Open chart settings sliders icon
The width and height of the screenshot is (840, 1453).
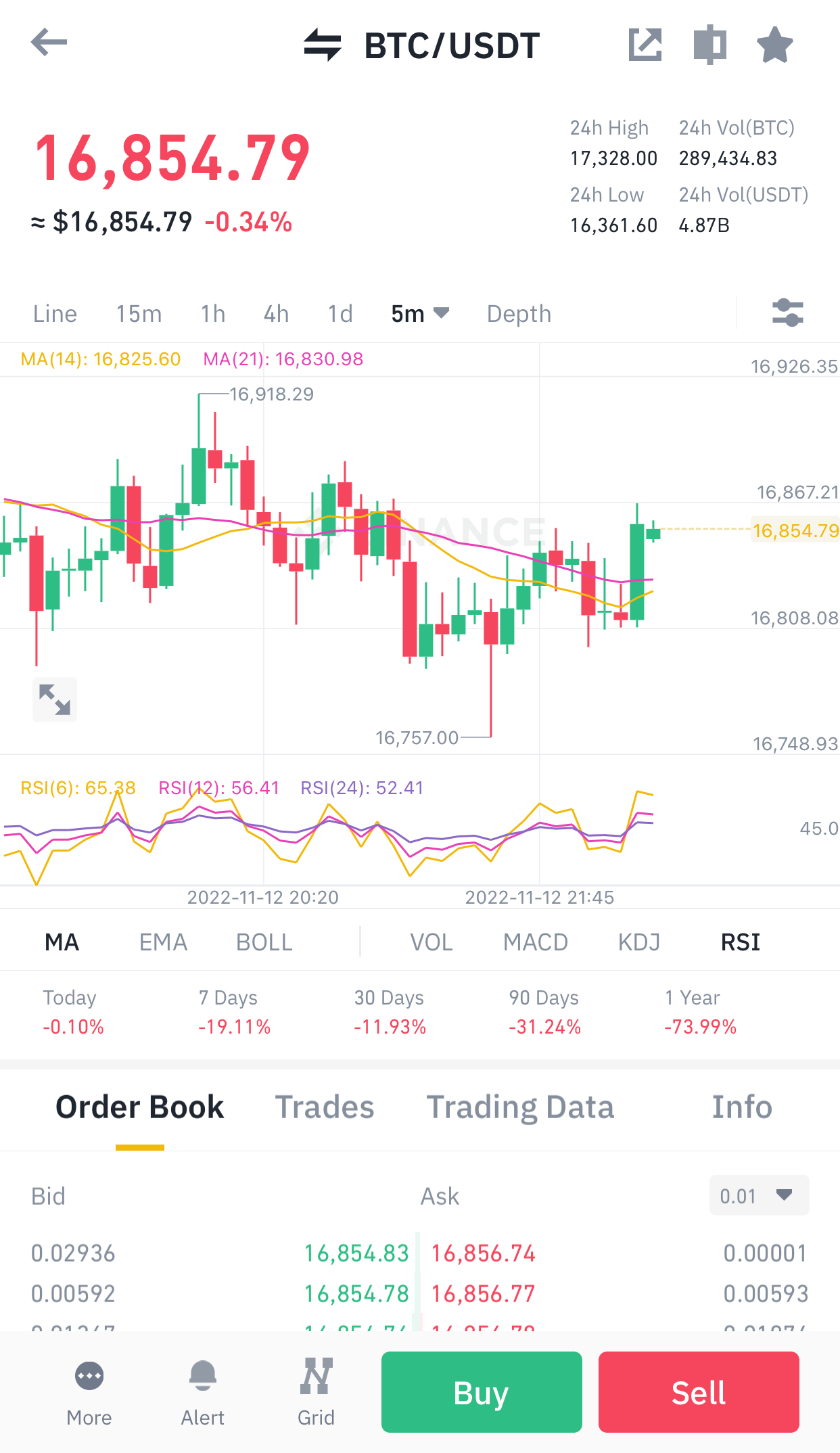coord(788,313)
